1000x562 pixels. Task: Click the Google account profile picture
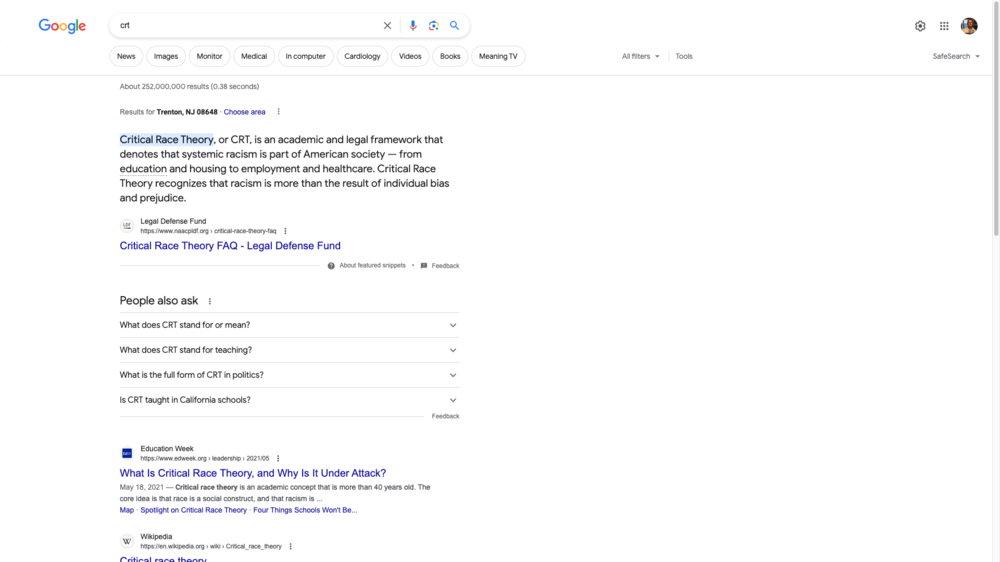point(969,26)
